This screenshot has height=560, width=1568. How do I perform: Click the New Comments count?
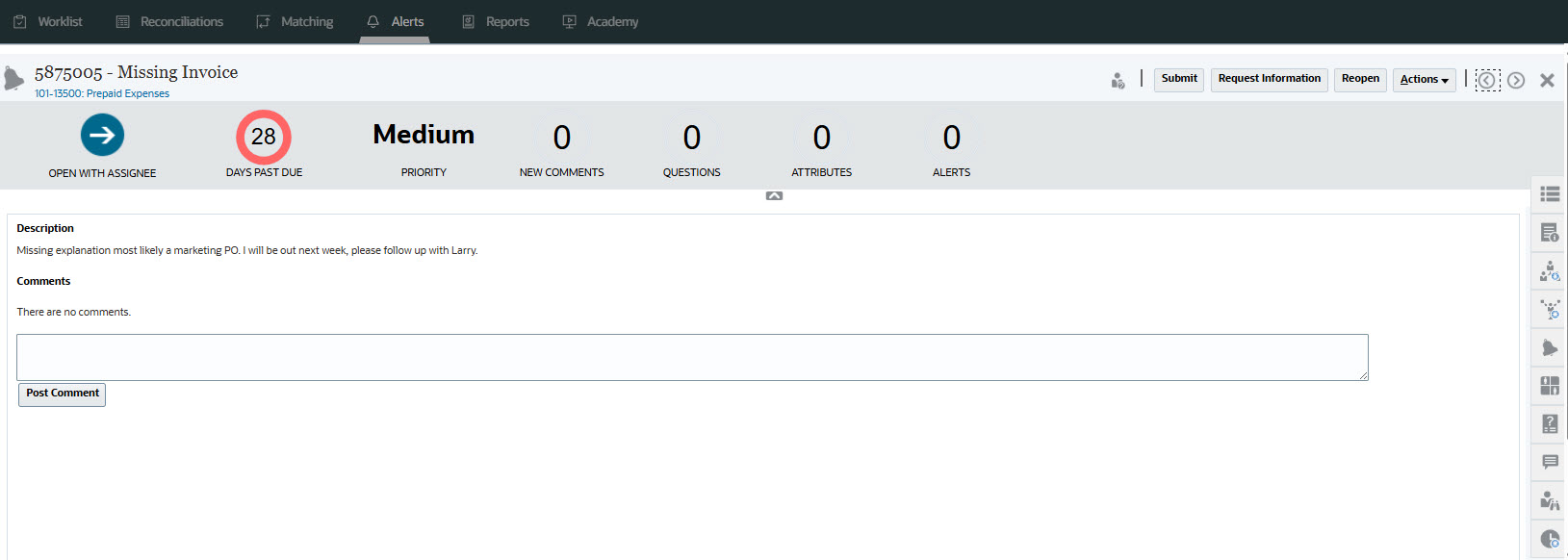[562, 138]
